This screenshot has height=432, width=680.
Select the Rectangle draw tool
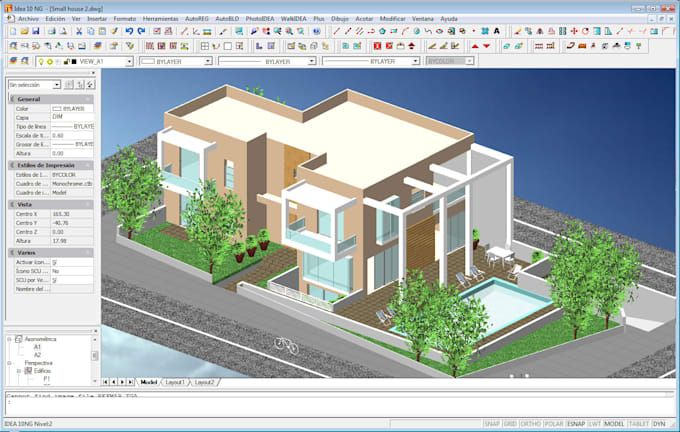(394, 31)
